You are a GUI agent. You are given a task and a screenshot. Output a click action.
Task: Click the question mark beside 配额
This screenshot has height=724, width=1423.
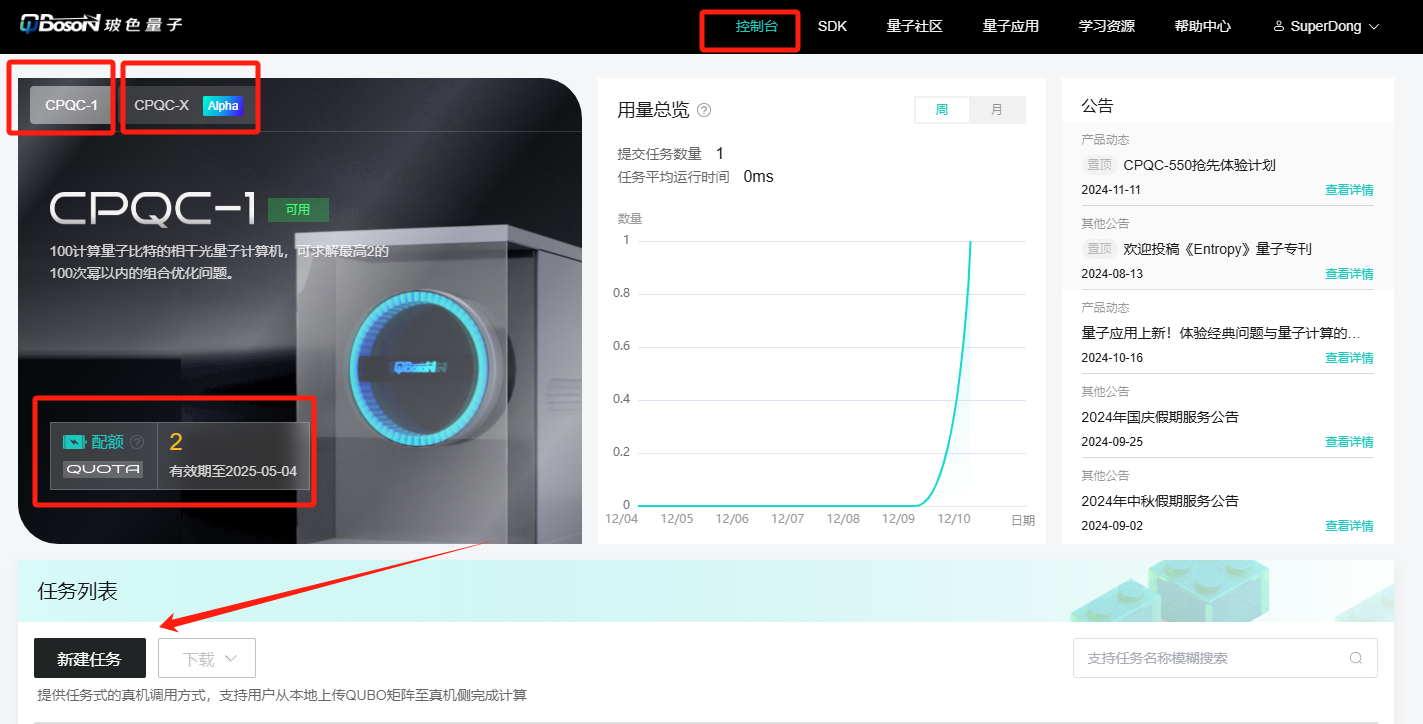click(x=137, y=442)
